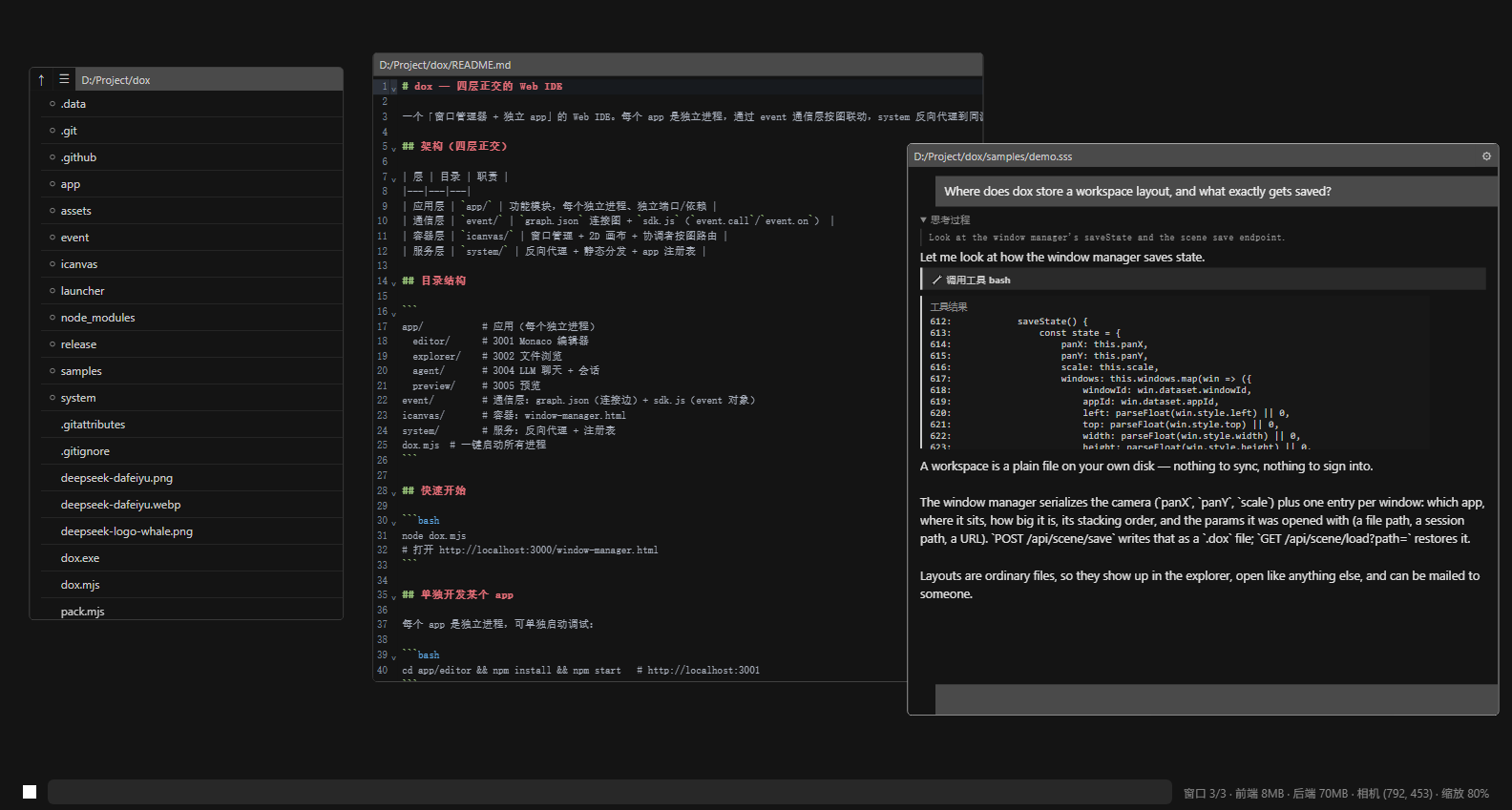Image resolution: width=1512 pixels, height=810 pixels.
Task: Fold the 目录结构 section at line 14
Action: [393, 282]
